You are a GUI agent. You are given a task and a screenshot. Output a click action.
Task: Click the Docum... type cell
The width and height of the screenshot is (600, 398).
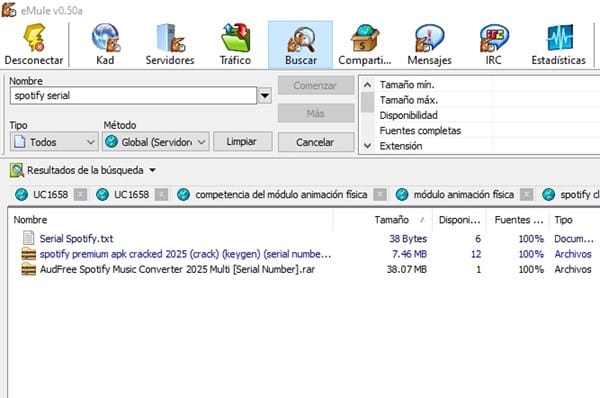coord(574,239)
